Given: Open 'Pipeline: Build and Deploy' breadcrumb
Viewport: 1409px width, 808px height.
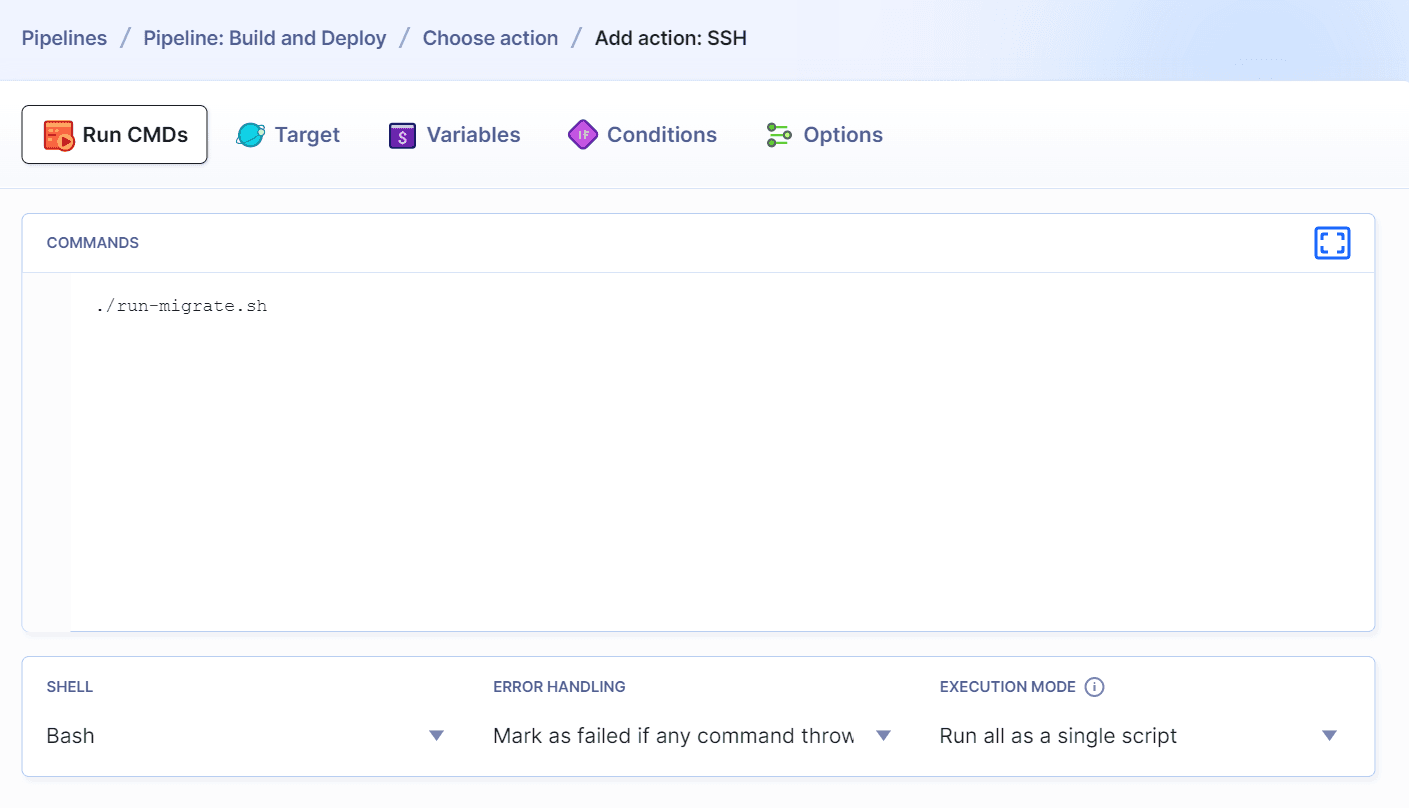Looking at the screenshot, I should point(265,38).
